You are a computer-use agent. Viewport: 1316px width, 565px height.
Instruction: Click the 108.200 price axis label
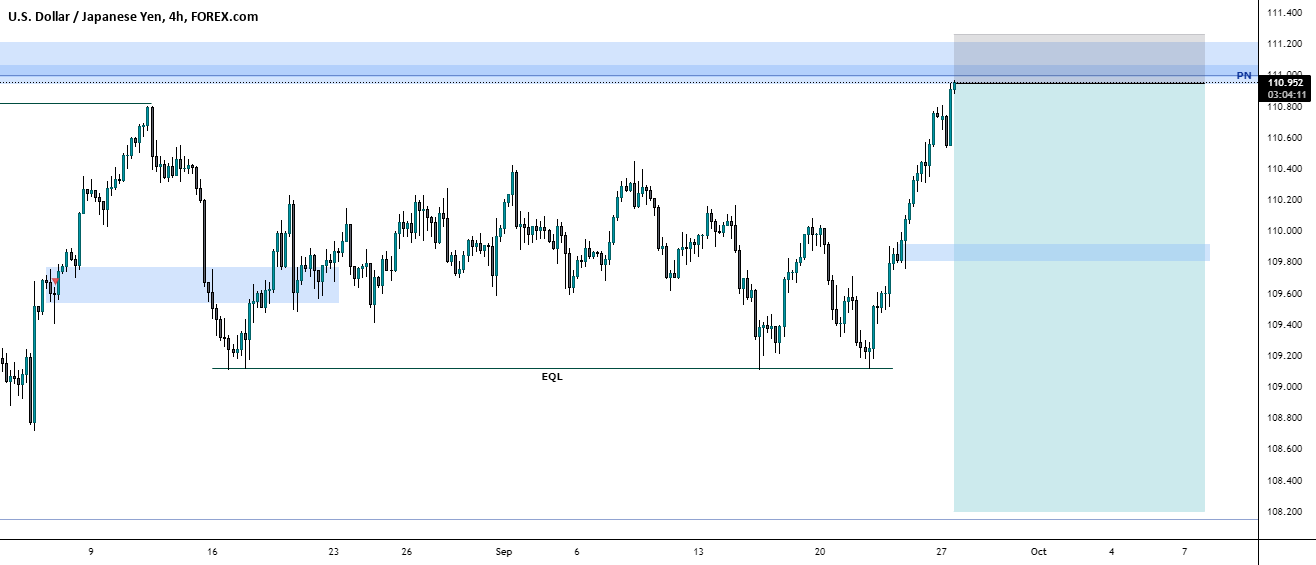[x=1284, y=512]
